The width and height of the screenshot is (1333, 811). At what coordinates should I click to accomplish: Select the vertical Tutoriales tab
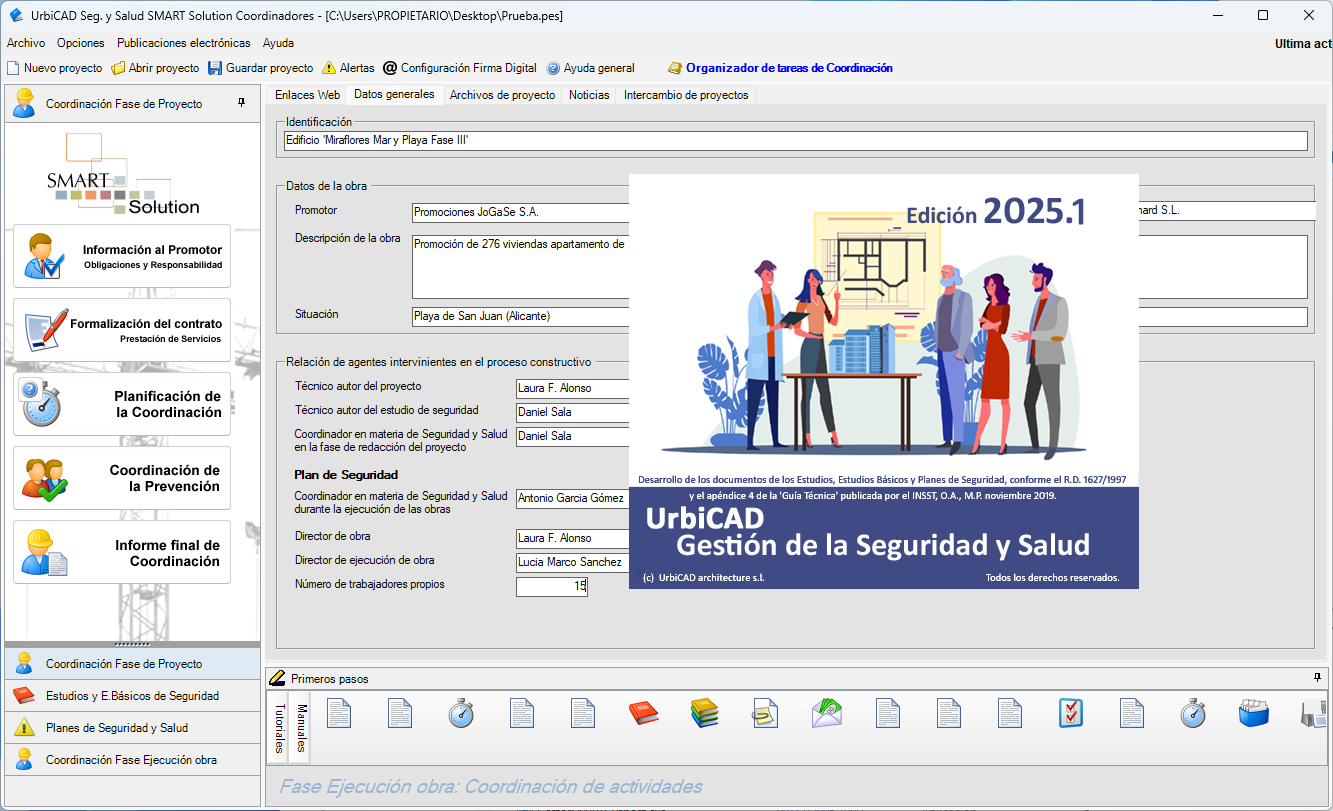click(x=278, y=727)
